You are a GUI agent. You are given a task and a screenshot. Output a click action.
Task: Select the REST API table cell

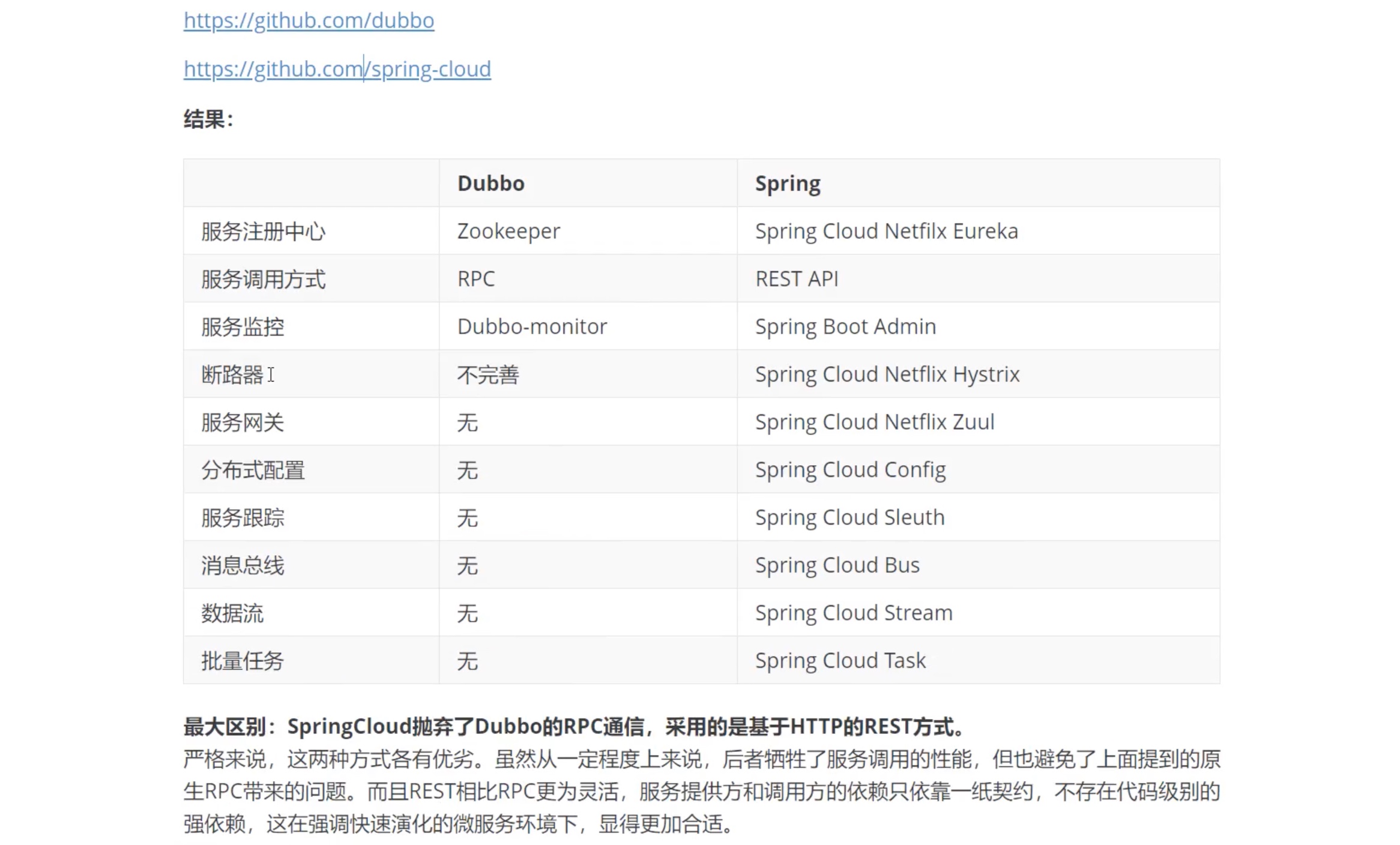click(x=796, y=279)
